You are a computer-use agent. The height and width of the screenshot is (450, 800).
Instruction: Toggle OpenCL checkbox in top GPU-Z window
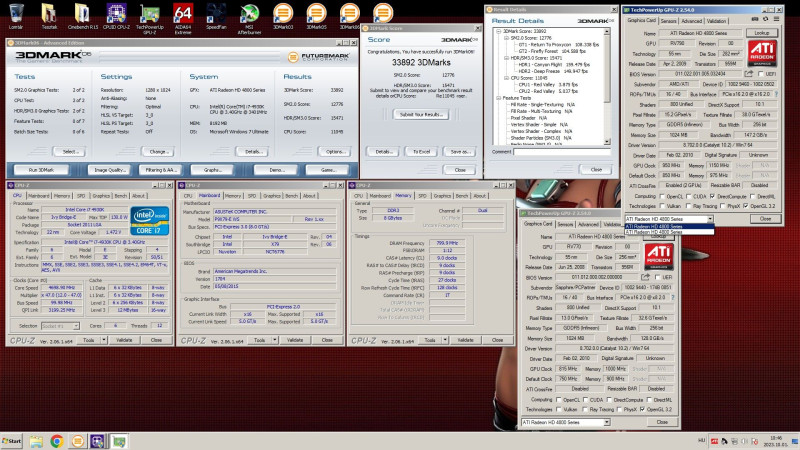[662, 196]
